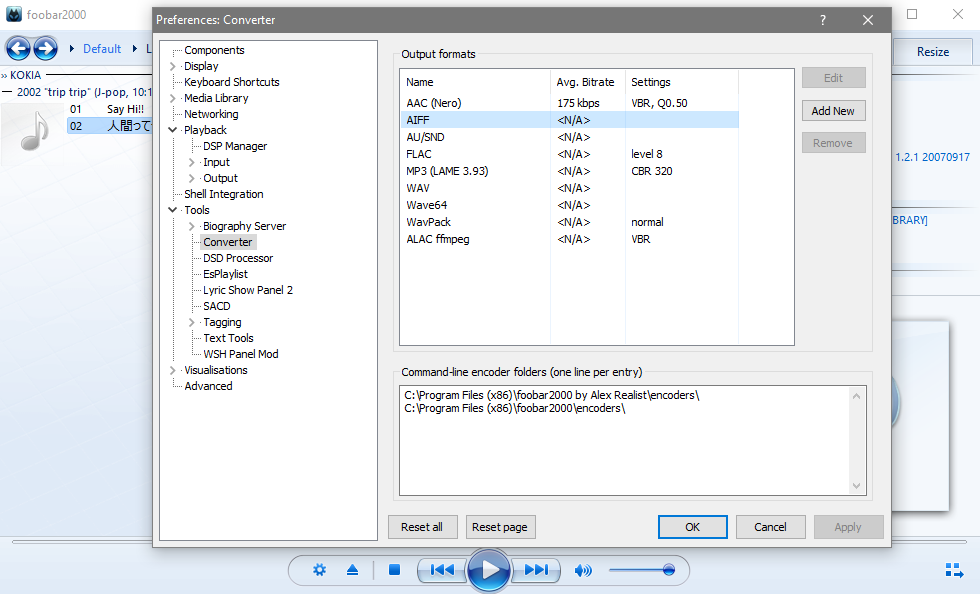Click the layout icon at bottom right
The height and width of the screenshot is (594, 980).
[954, 570]
